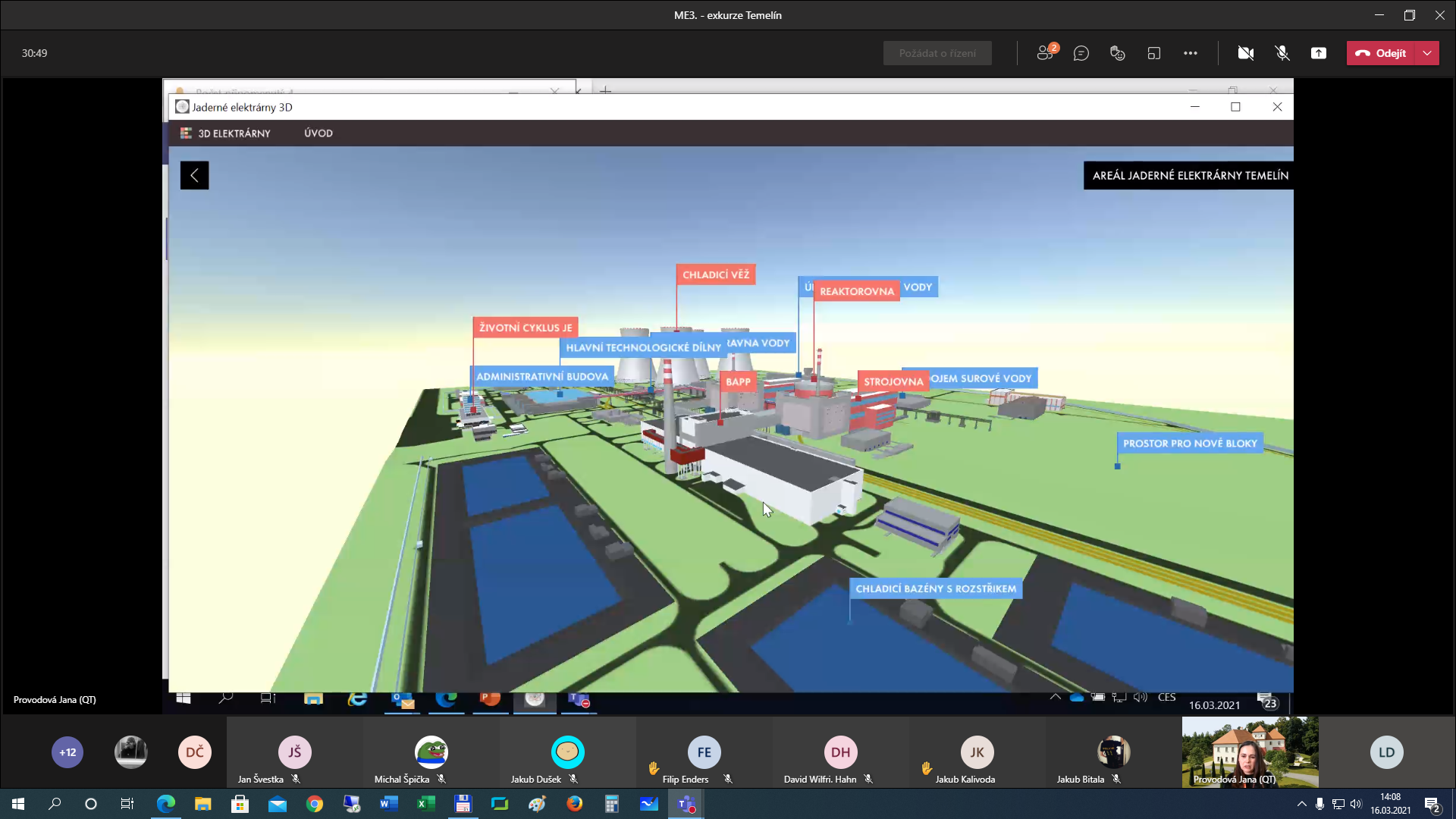1456x819 pixels.
Task: Select Michal Špička participant tile
Action: pyautogui.click(x=431, y=752)
